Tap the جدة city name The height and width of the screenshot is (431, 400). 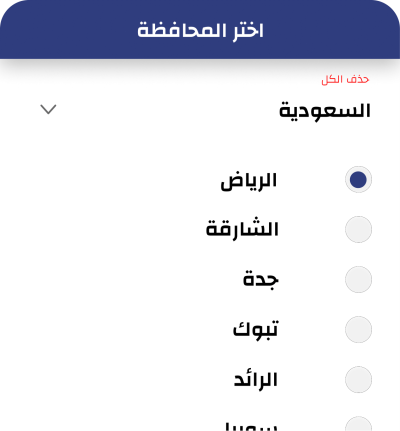tap(260, 279)
